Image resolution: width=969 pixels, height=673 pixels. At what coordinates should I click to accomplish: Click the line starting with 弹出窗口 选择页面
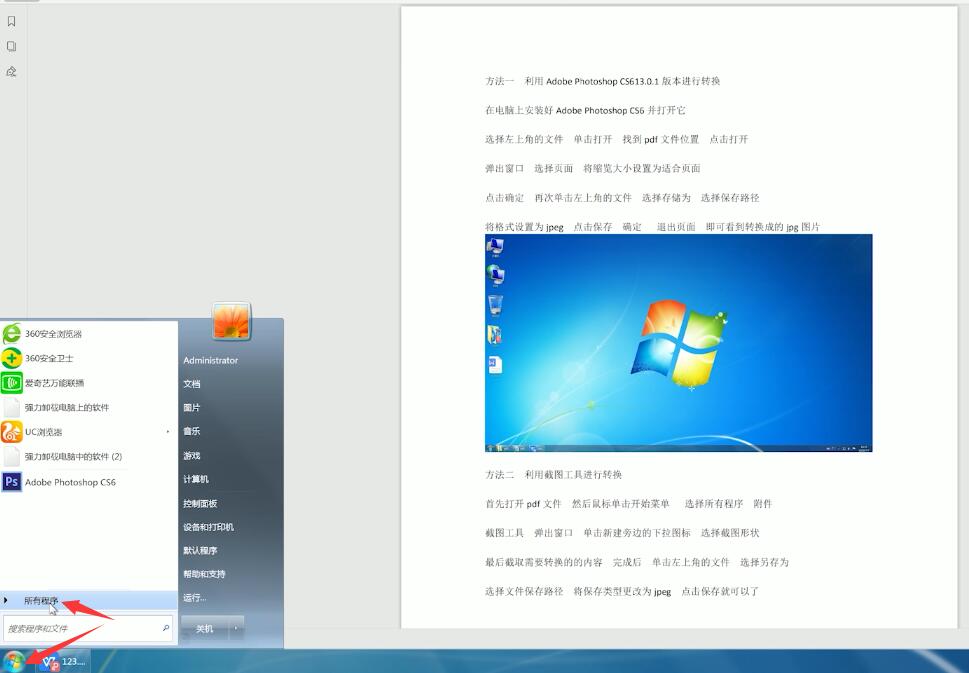coord(593,168)
